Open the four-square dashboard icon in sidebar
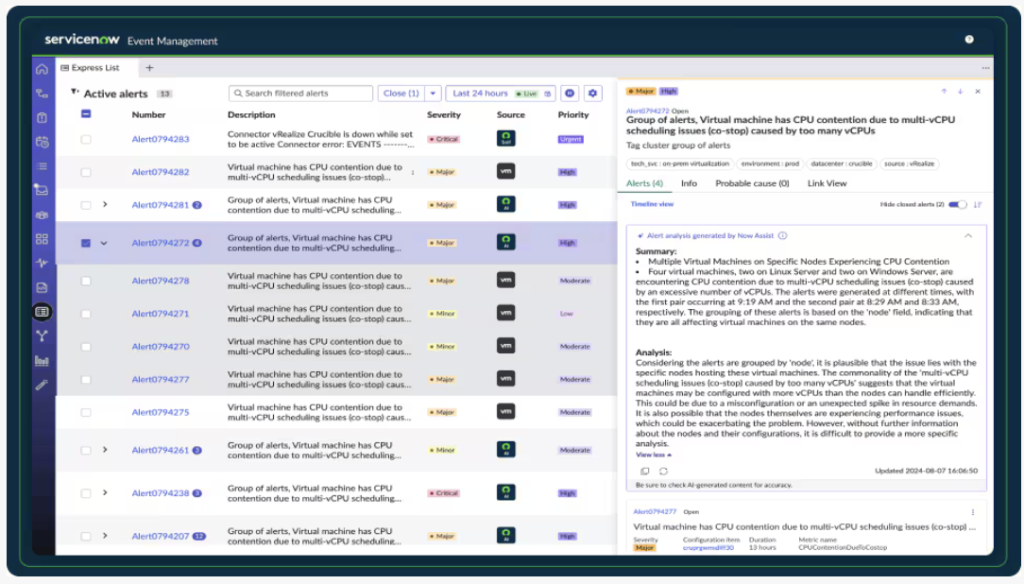Screen dimensions: 1024x584 pos(42,239)
